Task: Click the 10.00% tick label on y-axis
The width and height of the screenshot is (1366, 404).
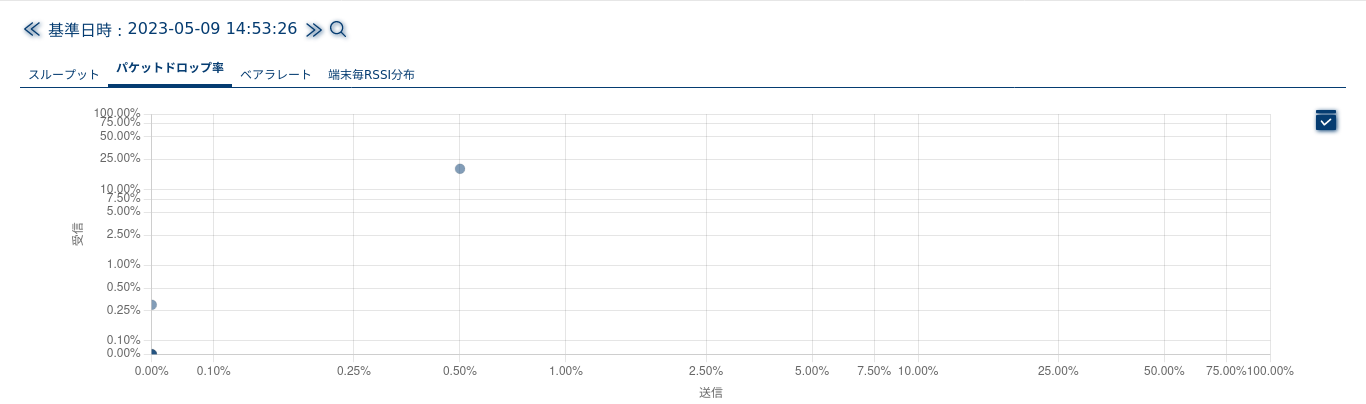Action: 120,189
